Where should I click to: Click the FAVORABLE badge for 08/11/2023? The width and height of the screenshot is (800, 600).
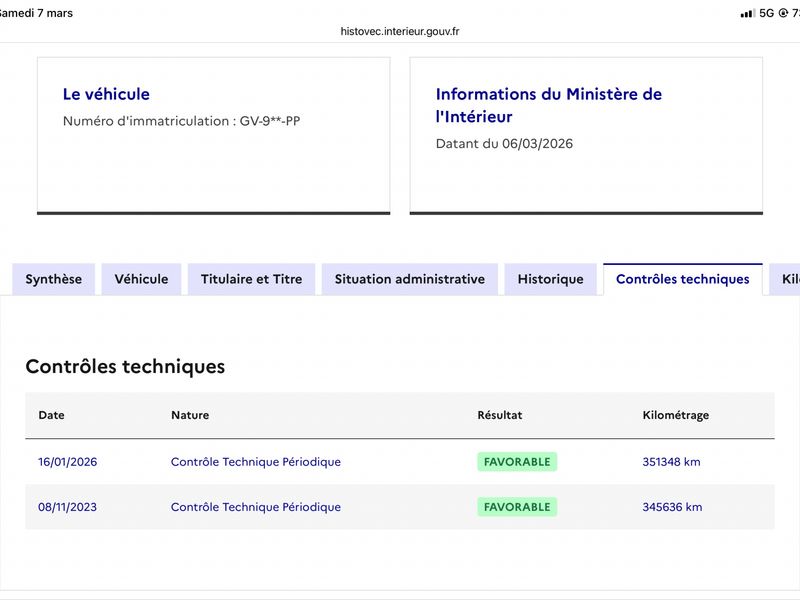pyautogui.click(x=517, y=507)
